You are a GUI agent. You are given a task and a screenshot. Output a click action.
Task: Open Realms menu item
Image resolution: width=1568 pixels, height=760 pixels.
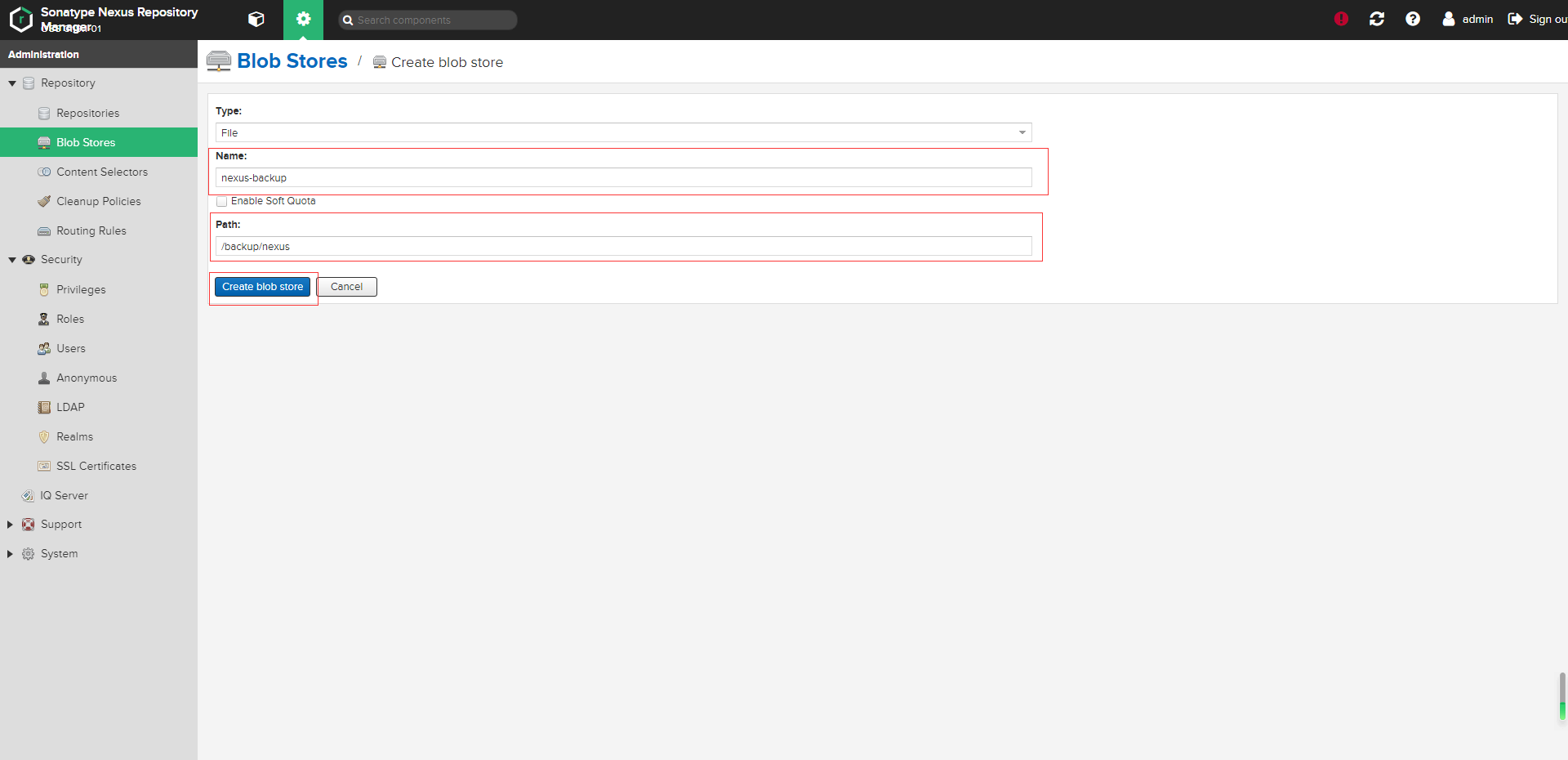coord(99,436)
